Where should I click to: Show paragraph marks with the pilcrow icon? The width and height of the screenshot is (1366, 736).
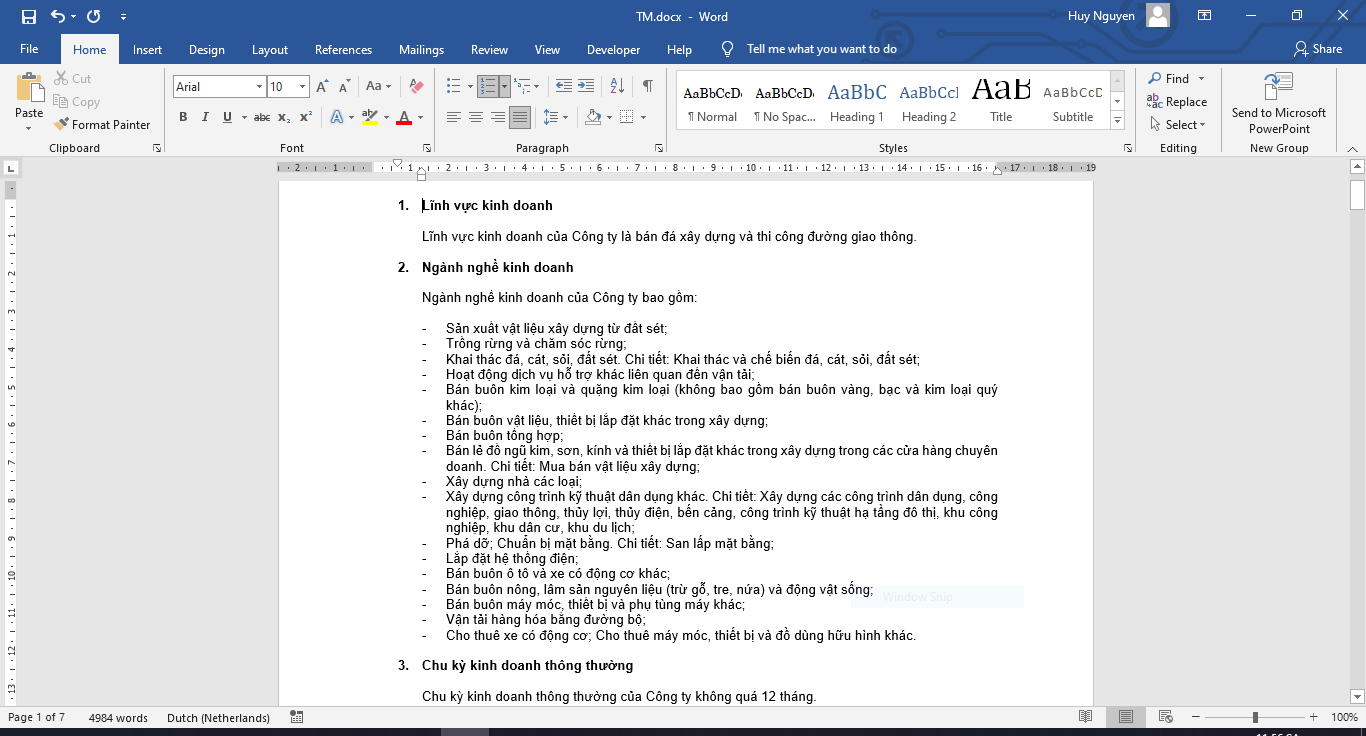click(647, 87)
